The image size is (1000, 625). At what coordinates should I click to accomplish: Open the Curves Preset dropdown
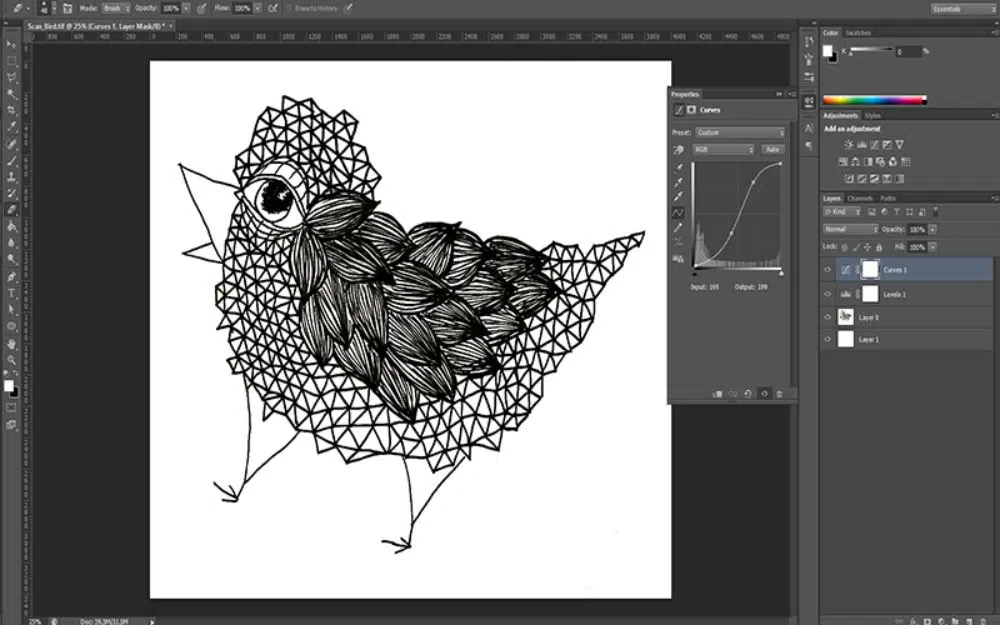click(740, 132)
